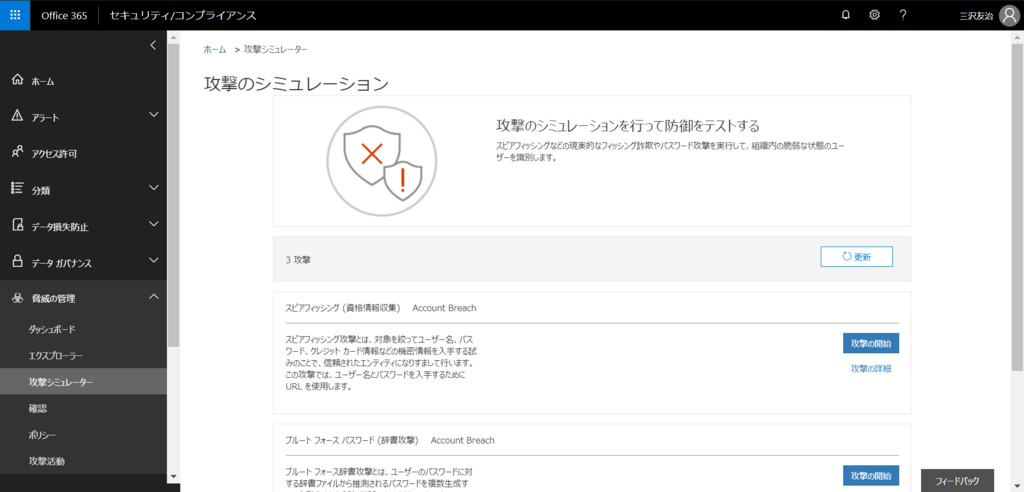
Task: Click the sidebar scrollbar down arrow
Action: (x=172, y=476)
